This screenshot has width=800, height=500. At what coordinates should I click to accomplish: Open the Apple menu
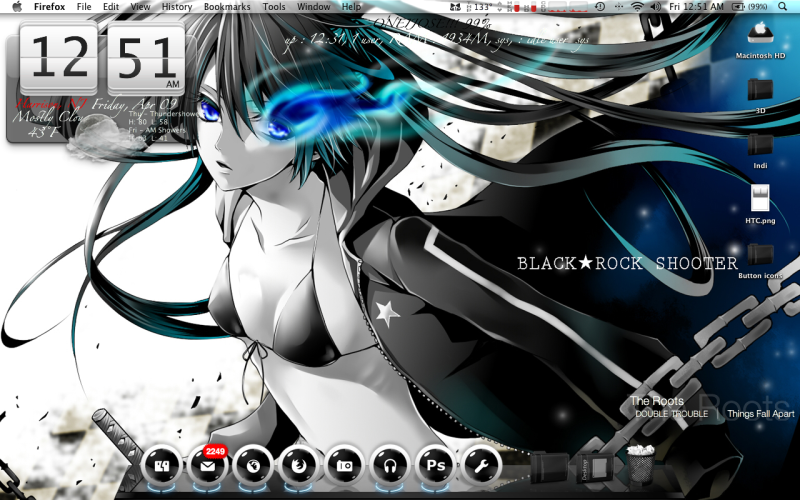coord(16,7)
